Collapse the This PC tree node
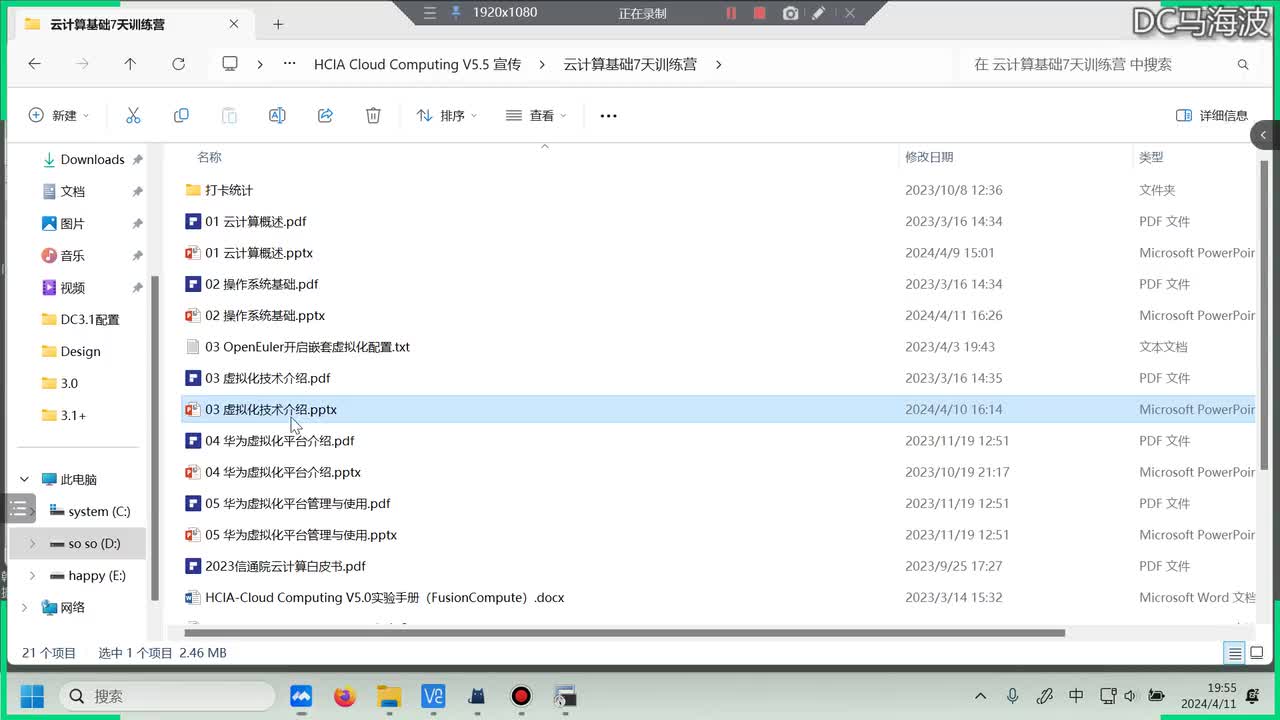The image size is (1280, 720). tap(25, 480)
